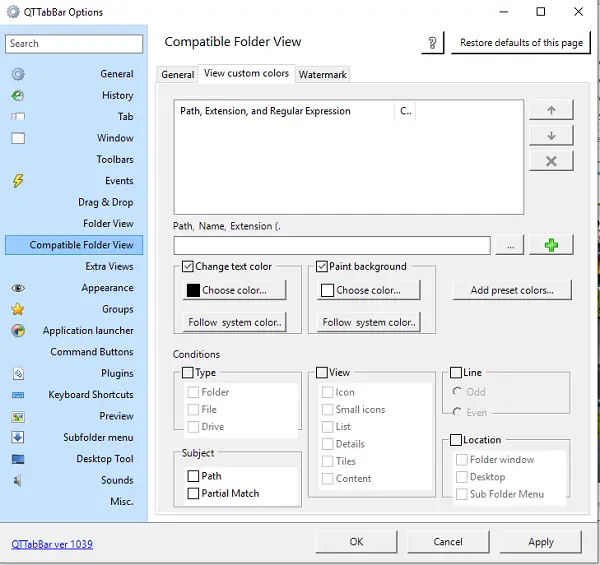Click the Sounds speaker icon
The width and height of the screenshot is (600, 565).
(x=18, y=480)
